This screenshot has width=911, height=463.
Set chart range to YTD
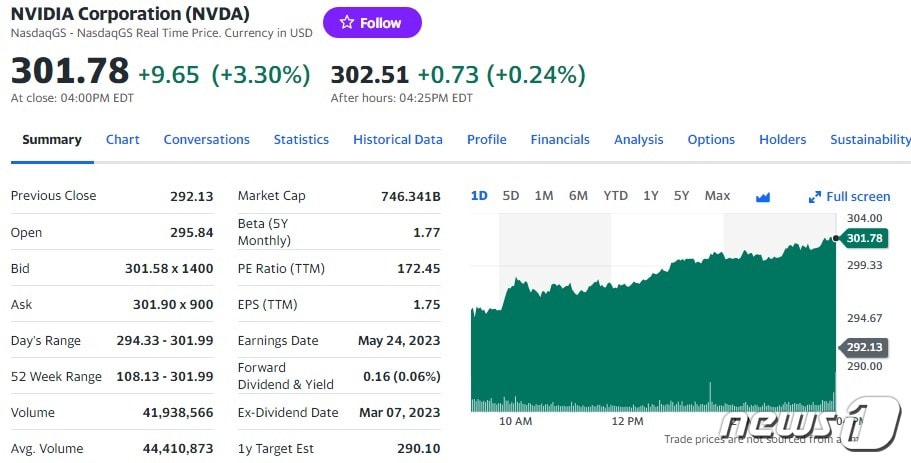pyautogui.click(x=615, y=196)
